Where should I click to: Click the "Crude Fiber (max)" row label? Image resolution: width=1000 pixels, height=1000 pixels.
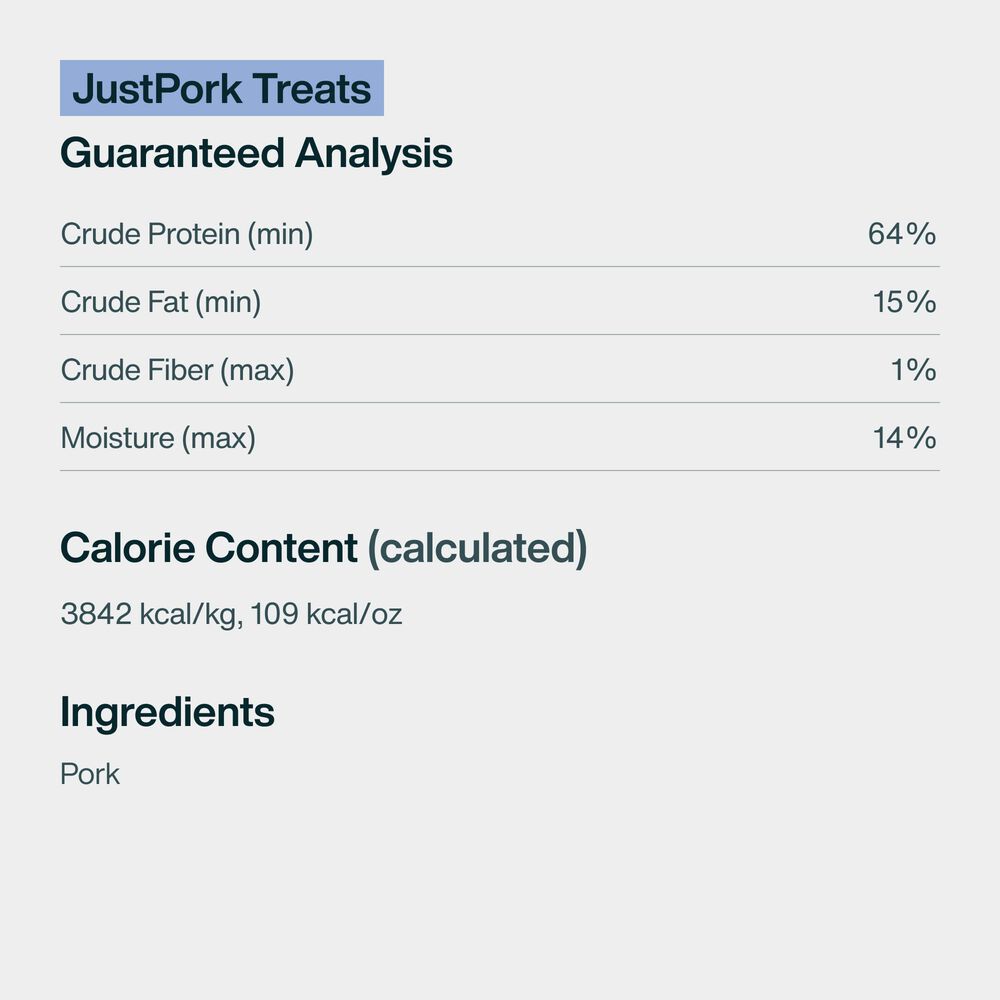[177, 370]
